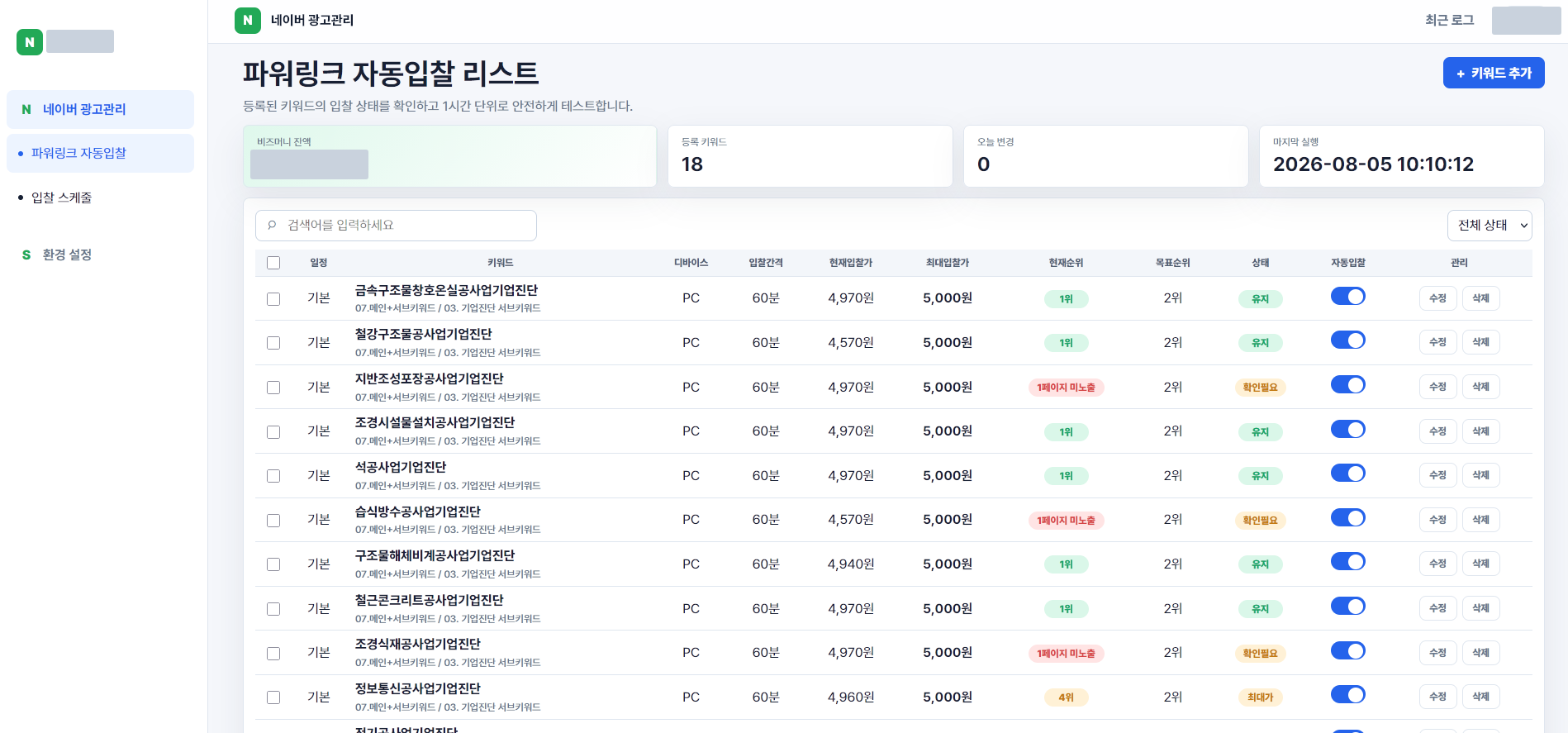
Task: Click 수정 for 철강구조물공사업기업진단
Action: [x=1437, y=342]
